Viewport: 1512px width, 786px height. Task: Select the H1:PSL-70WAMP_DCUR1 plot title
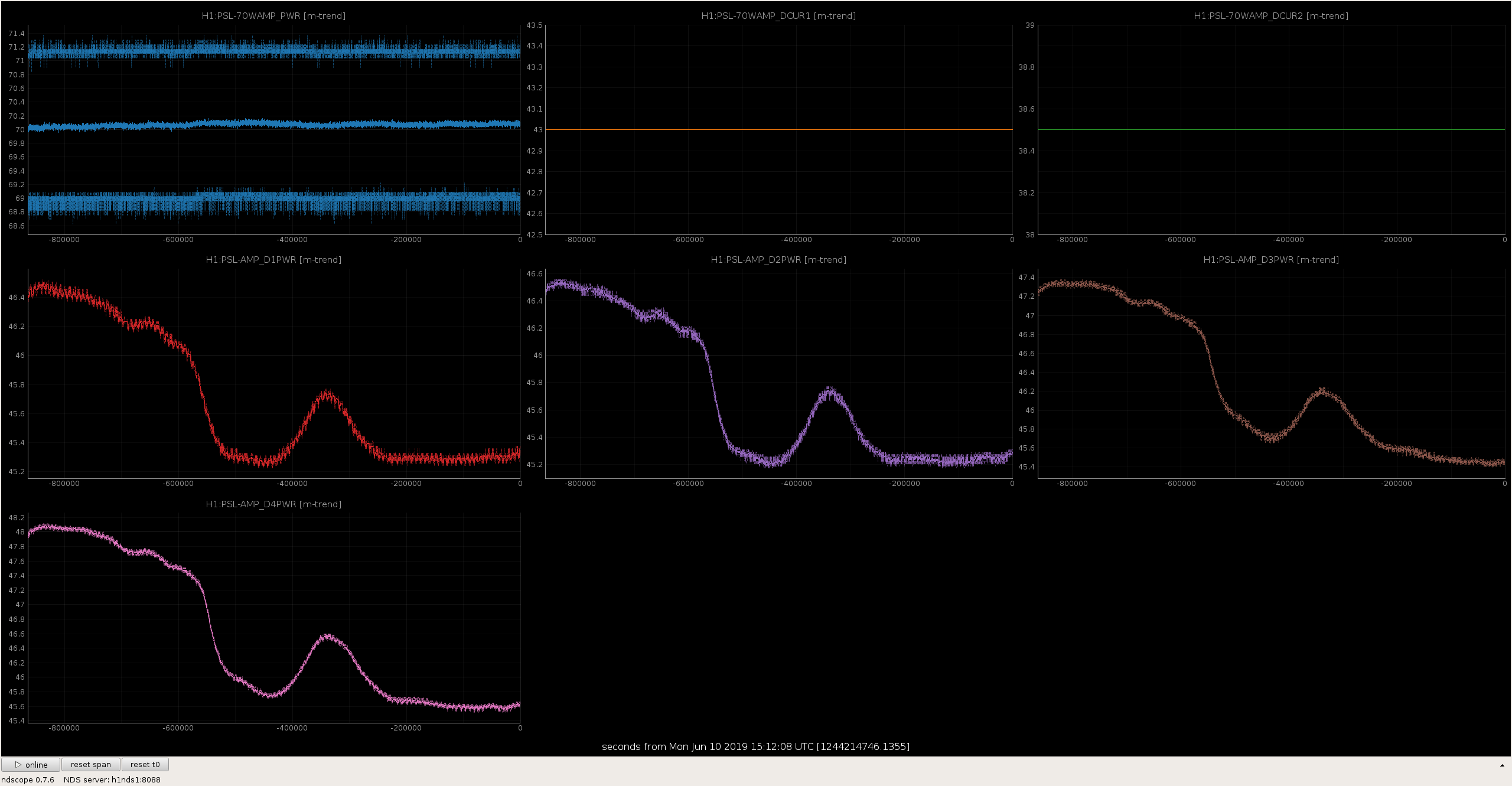click(x=778, y=16)
